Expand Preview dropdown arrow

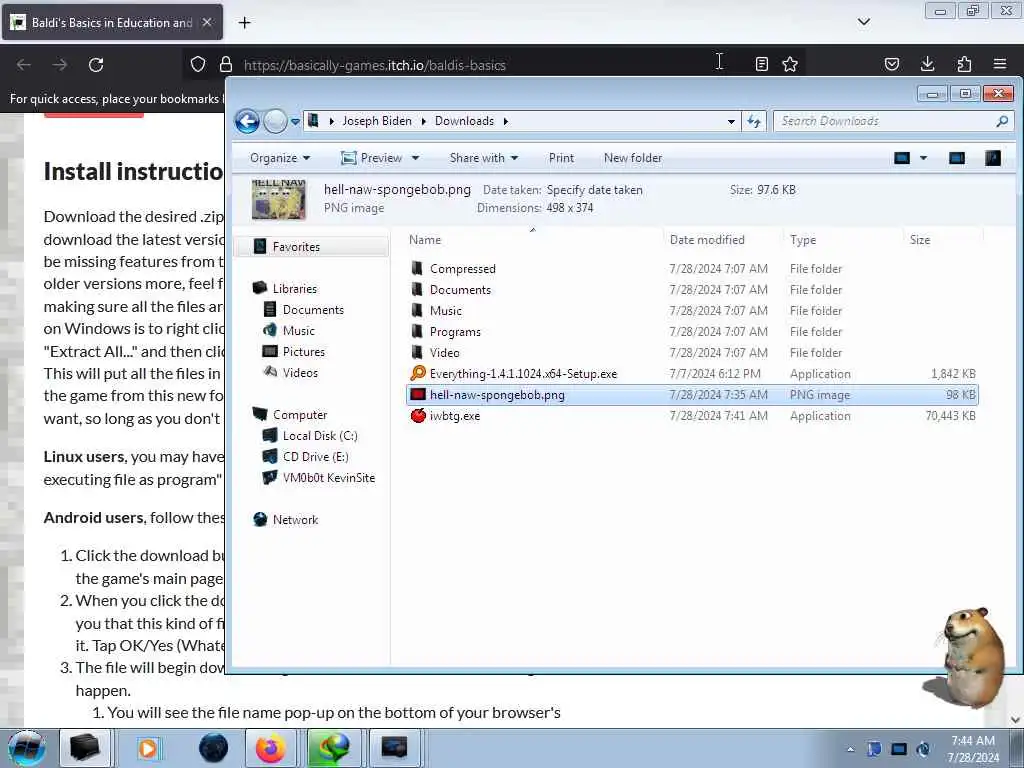coord(415,158)
